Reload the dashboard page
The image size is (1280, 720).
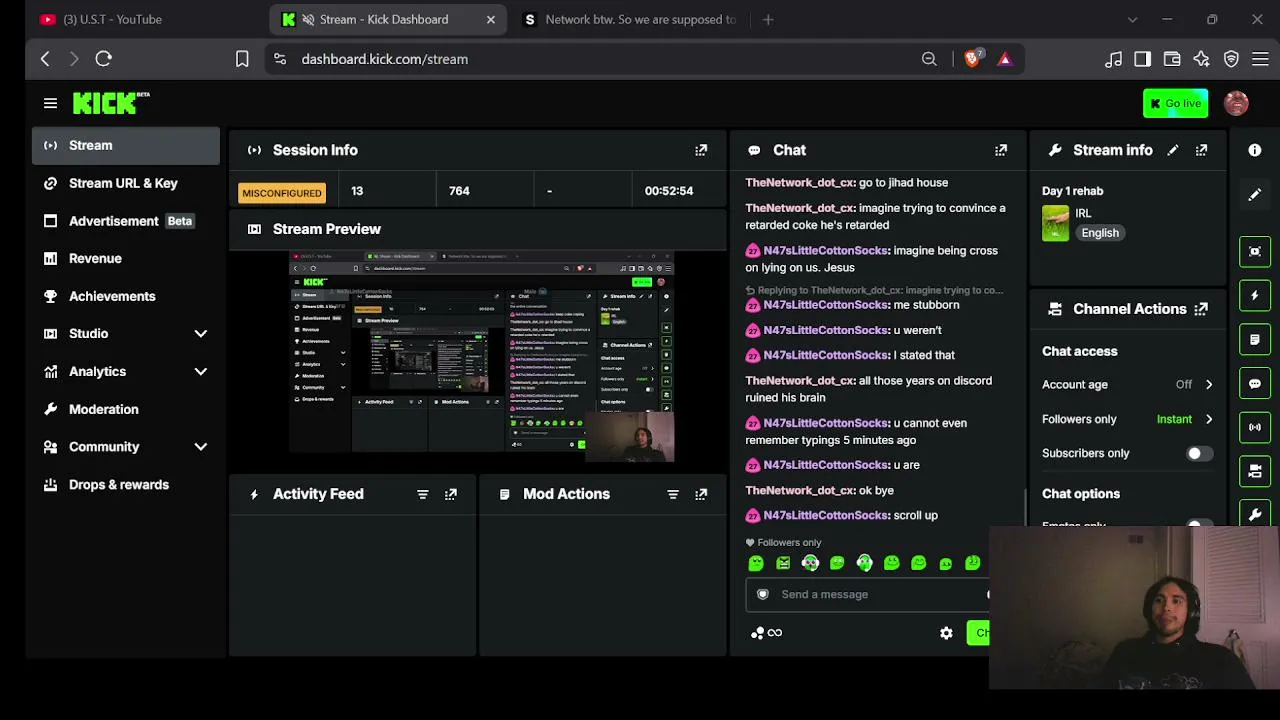[x=103, y=59]
